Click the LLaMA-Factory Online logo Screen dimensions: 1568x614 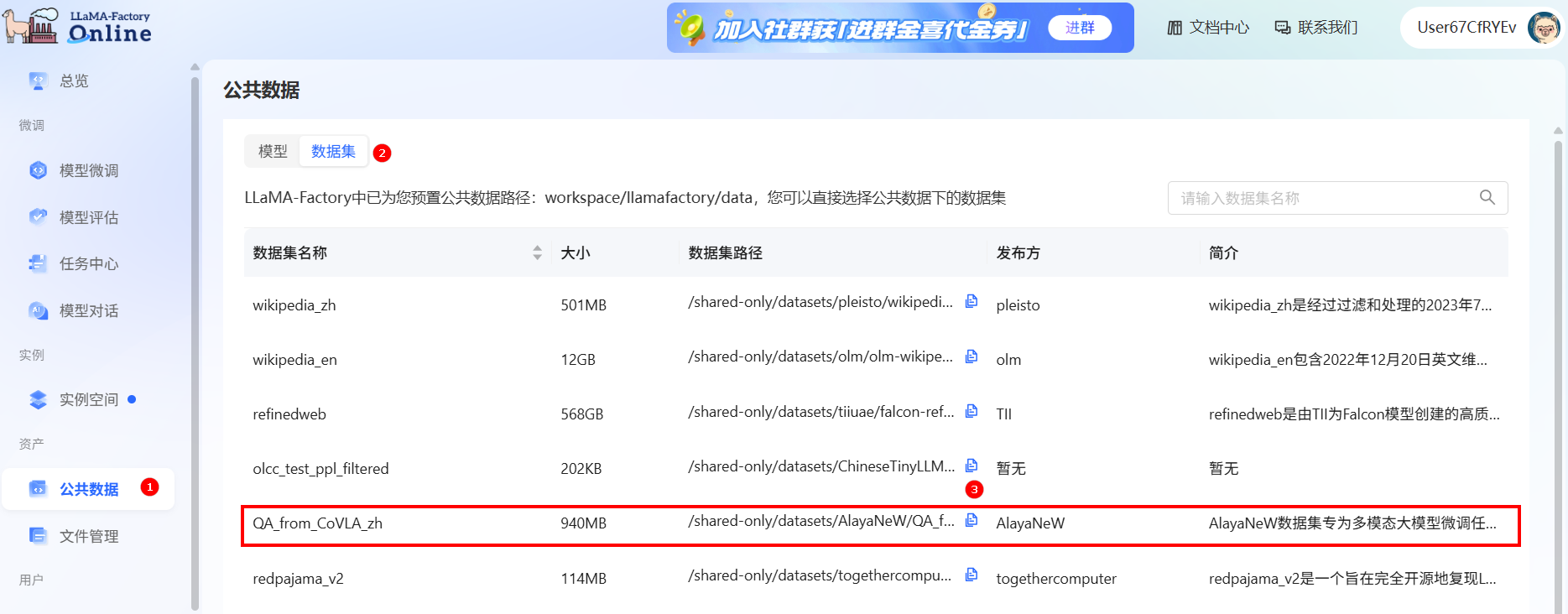[78, 27]
